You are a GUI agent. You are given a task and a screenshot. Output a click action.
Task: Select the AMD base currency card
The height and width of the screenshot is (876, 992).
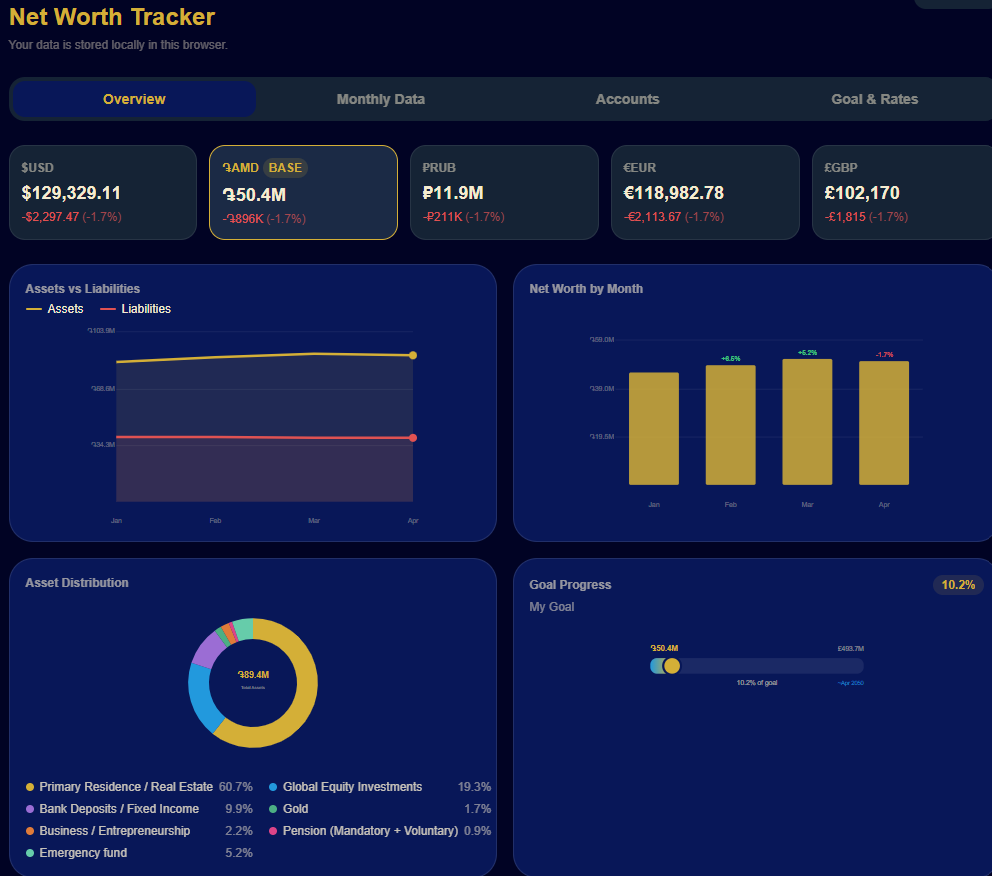tap(303, 192)
